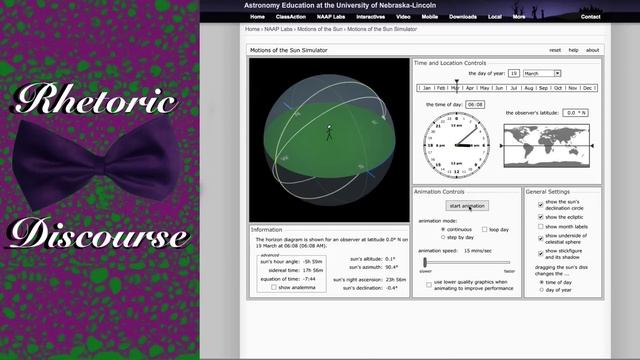Click Jul on the year timeline bar
Image resolution: width=640 pixels, height=360 pixels.
[514, 88]
